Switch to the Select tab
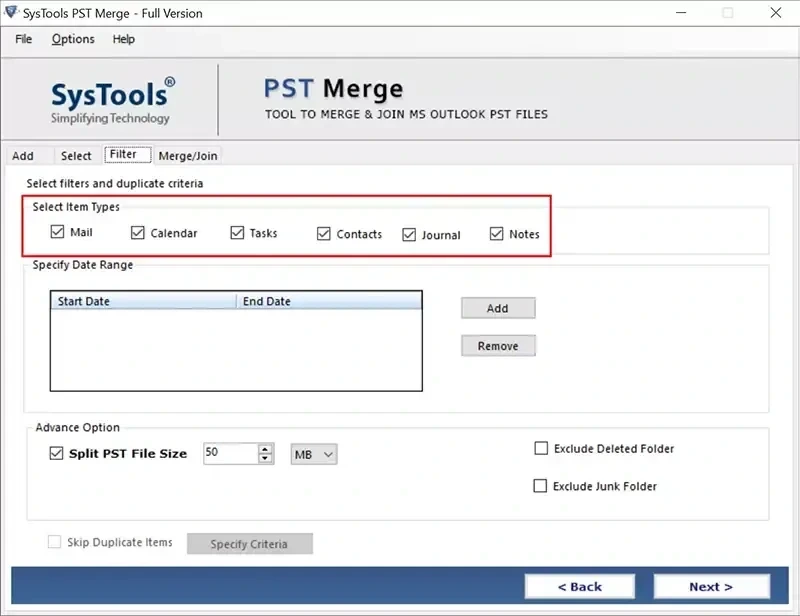 pyautogui.click(x=76, y=156)
